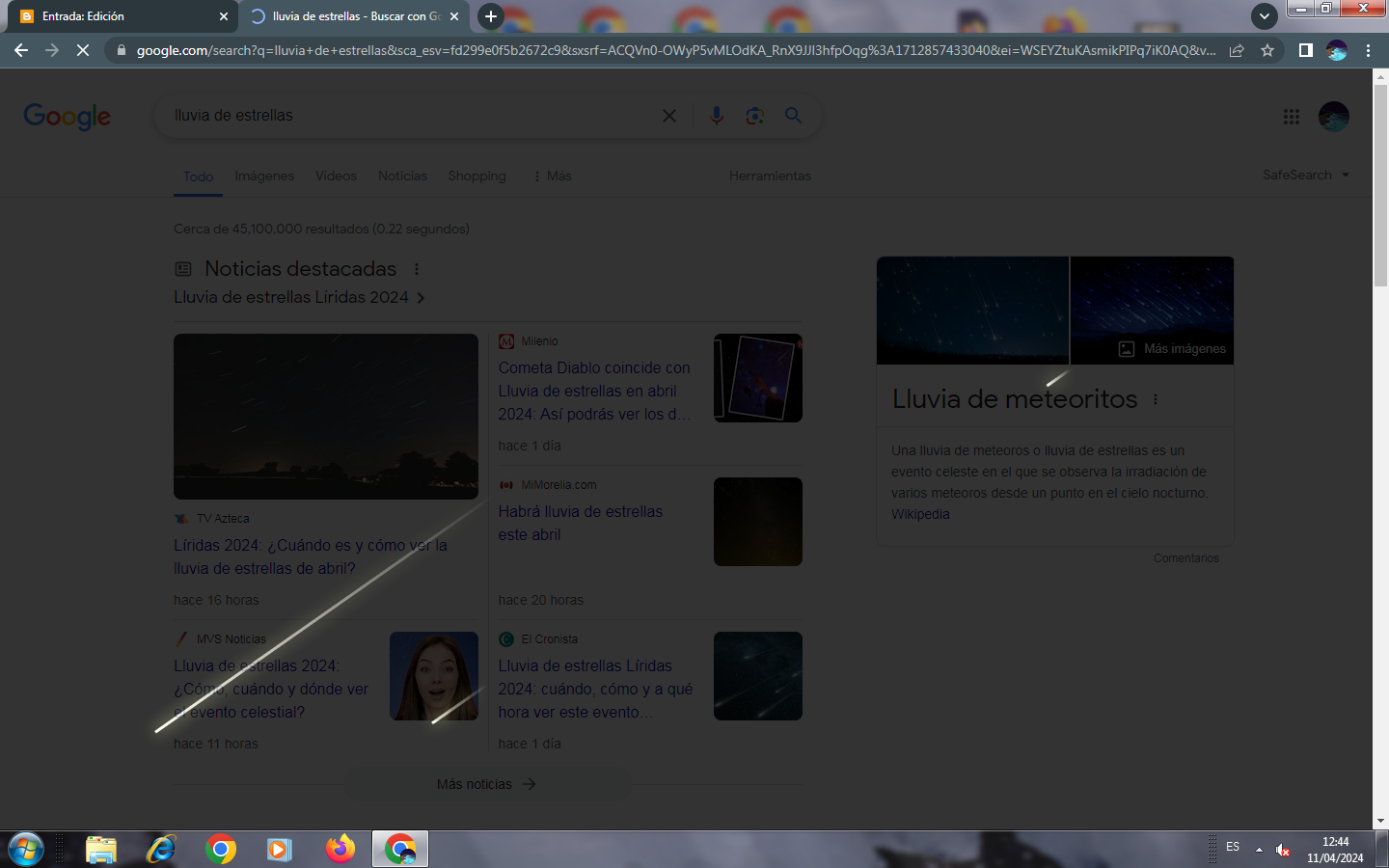Open the SafeSearch dropdown
Image resolution: width=1389 pixels, height=868 pixels.
tap(1306, 175)
